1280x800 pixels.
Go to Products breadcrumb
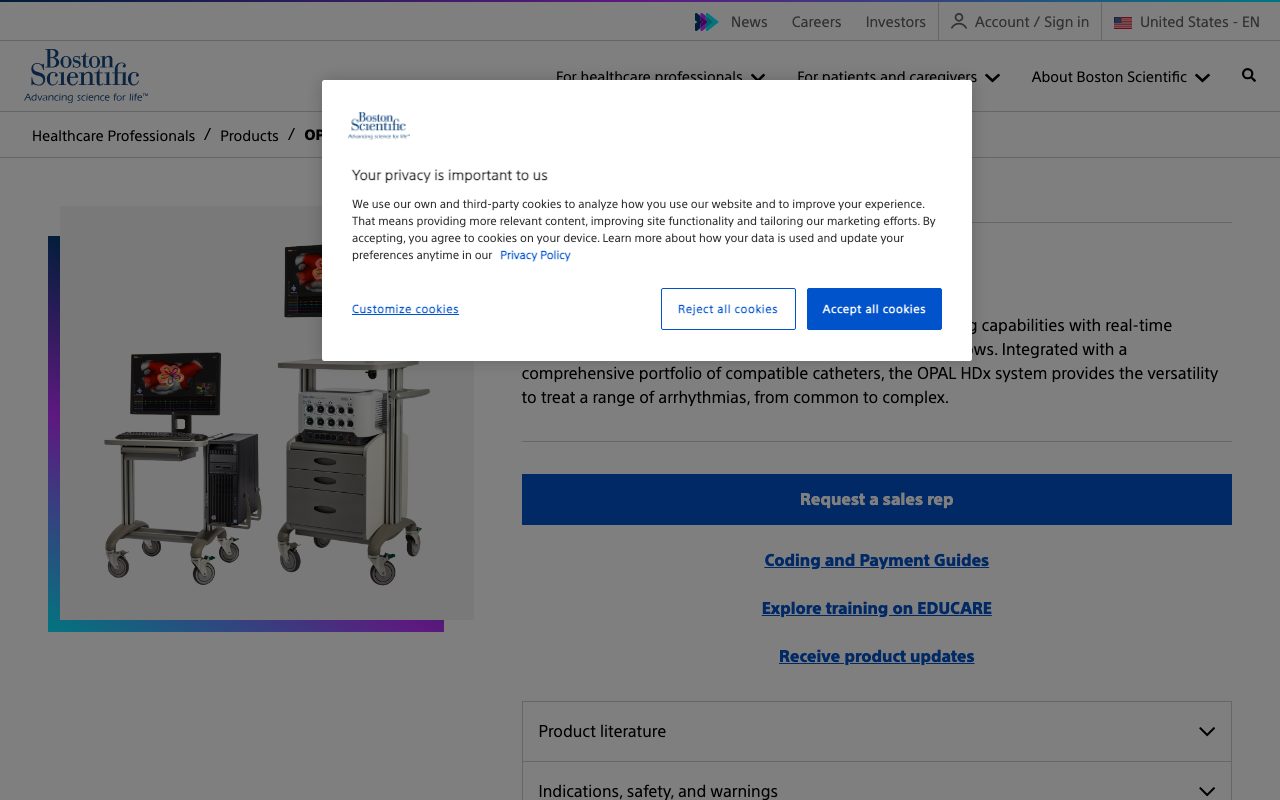(x=249, y=136)
